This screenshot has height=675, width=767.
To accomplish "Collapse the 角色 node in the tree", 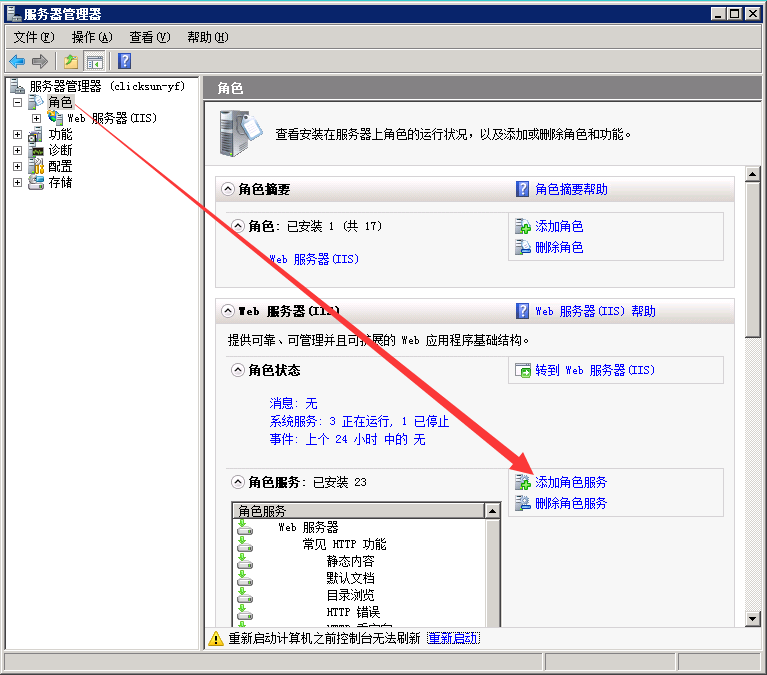I will 17,102.
